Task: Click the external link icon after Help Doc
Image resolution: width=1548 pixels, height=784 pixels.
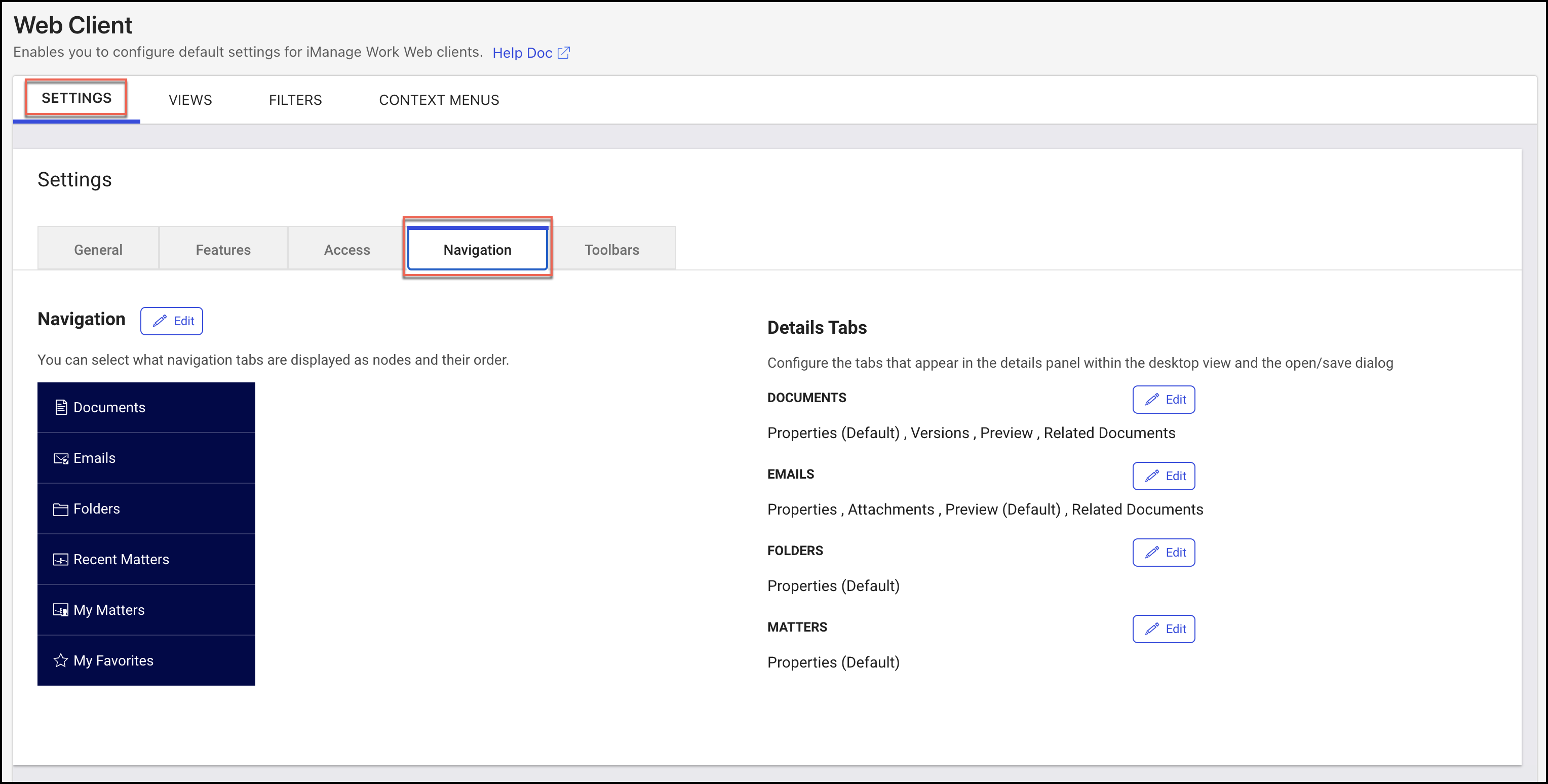Action: click(564, 53)
